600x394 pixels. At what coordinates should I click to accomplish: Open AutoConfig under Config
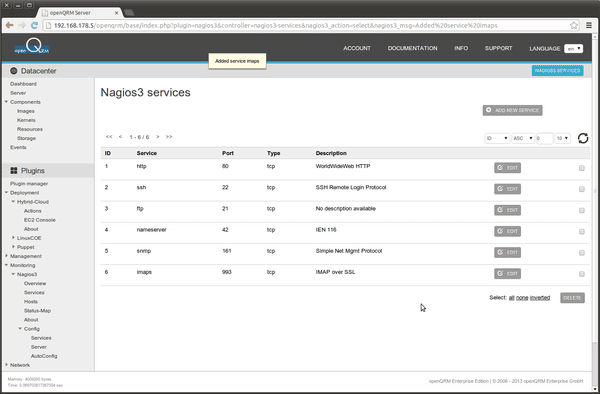click(44, 356)
